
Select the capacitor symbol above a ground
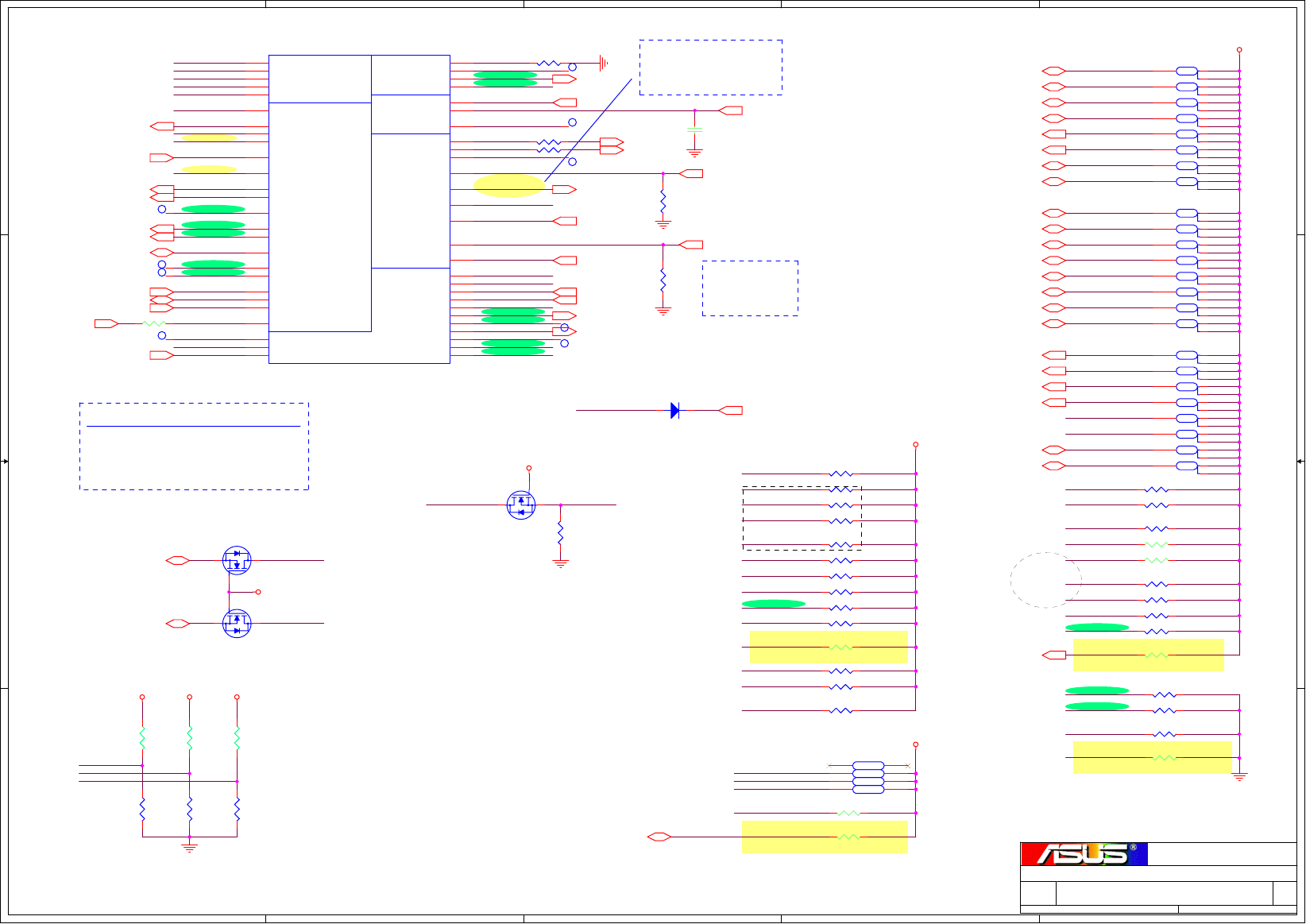pyautogui.click(x=694, y=129)
